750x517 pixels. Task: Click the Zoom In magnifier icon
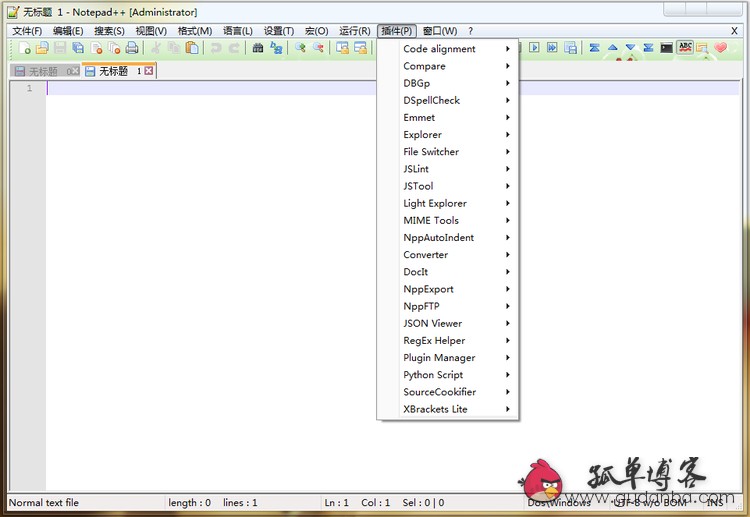click(300, 48)
